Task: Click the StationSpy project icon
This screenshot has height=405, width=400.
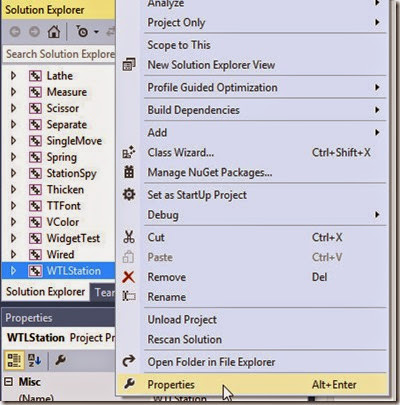Action: pos(35,173)
